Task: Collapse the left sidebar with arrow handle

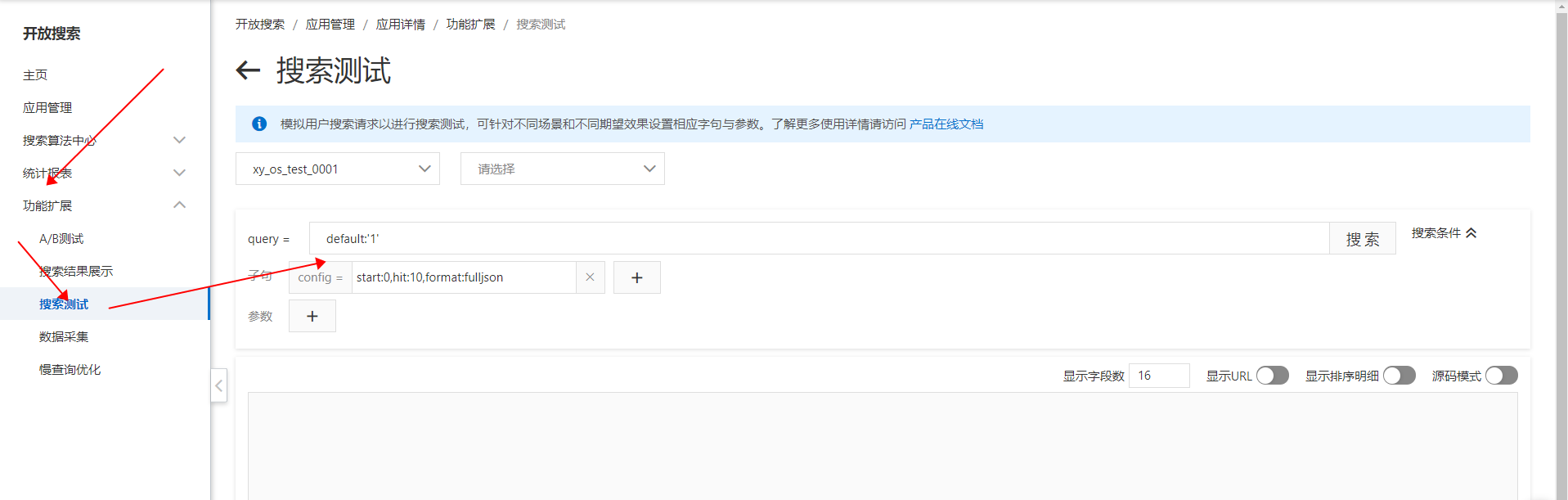Action: [x=218, y=385]
